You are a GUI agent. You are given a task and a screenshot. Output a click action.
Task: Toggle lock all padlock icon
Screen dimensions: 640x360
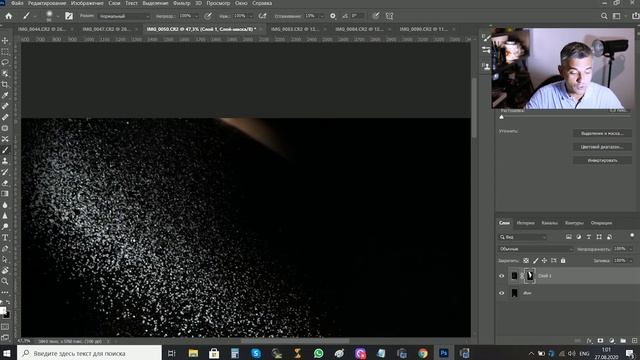click(563, 260)
